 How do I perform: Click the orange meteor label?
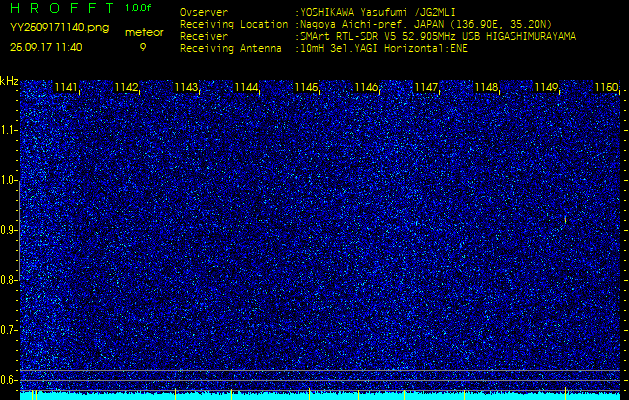143,32
